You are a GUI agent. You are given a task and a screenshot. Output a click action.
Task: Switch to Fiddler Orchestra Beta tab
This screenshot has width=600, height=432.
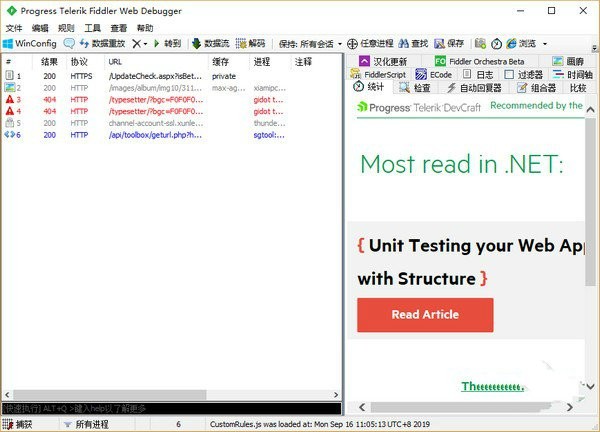coord(479,61)
